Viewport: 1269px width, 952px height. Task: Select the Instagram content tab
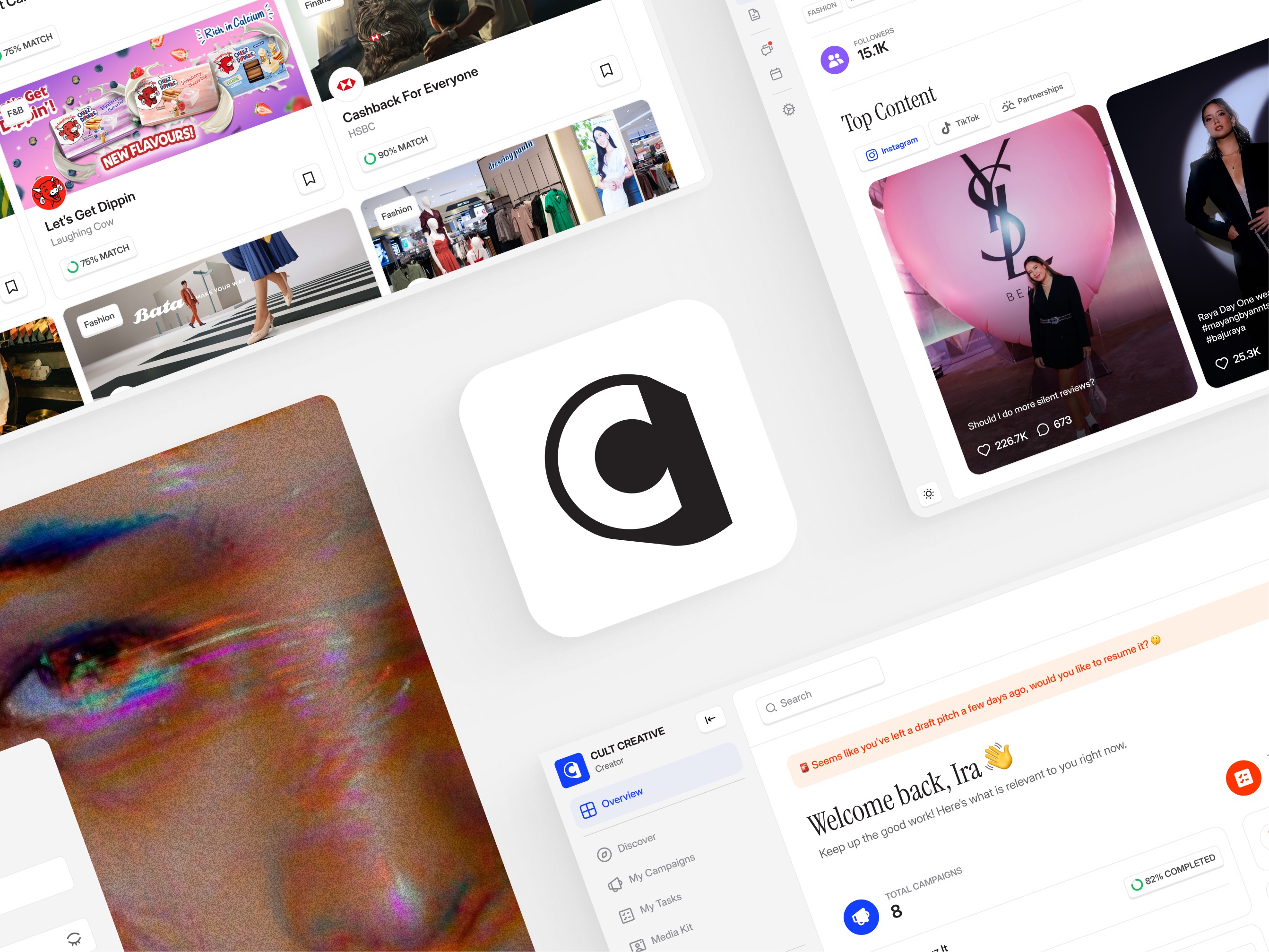pos(891,148)
